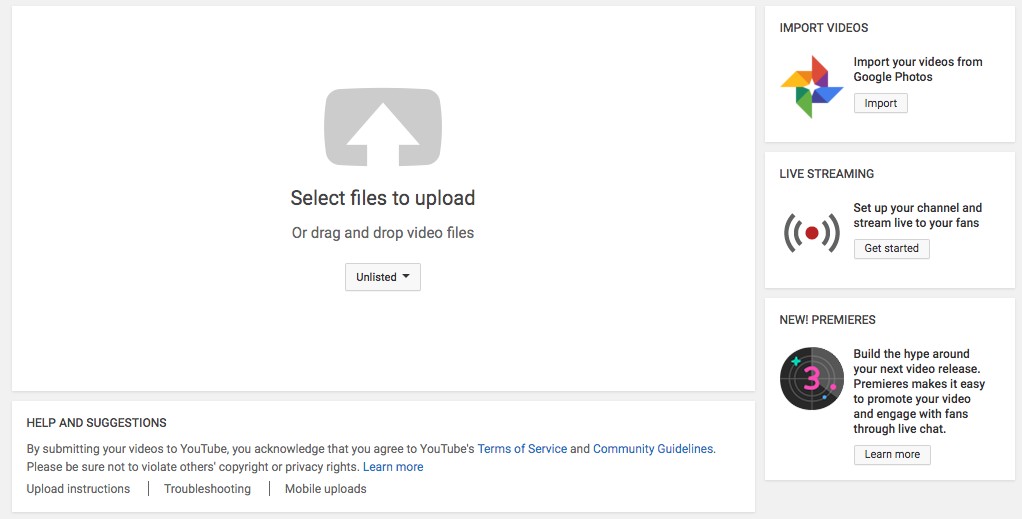Click the large upload arrow icon

[382, 127]
